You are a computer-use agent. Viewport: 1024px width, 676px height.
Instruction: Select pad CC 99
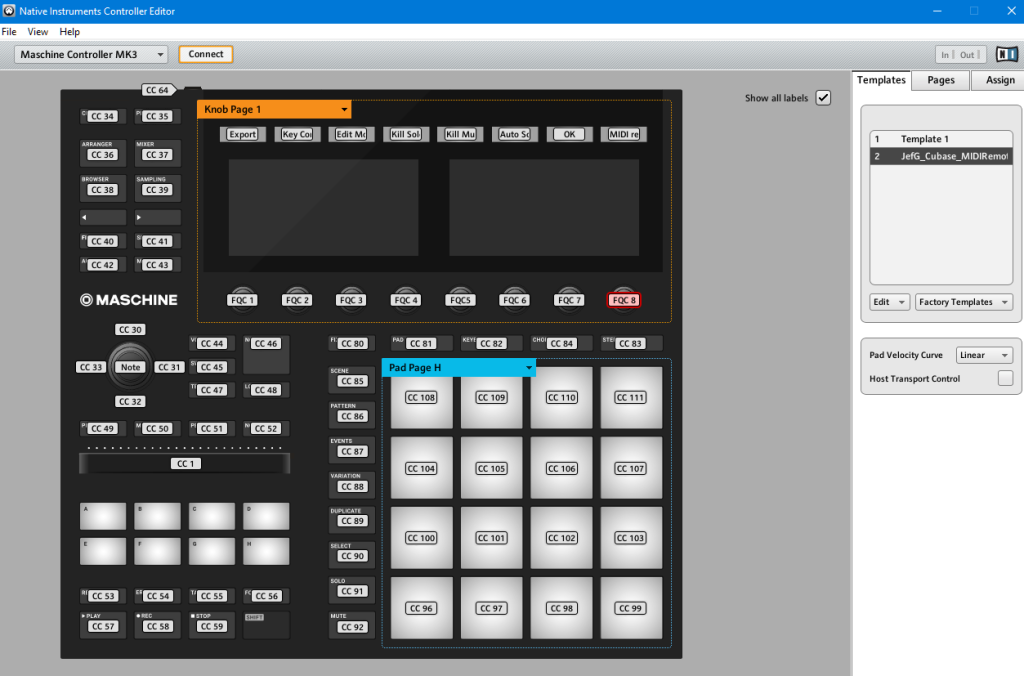631,607
